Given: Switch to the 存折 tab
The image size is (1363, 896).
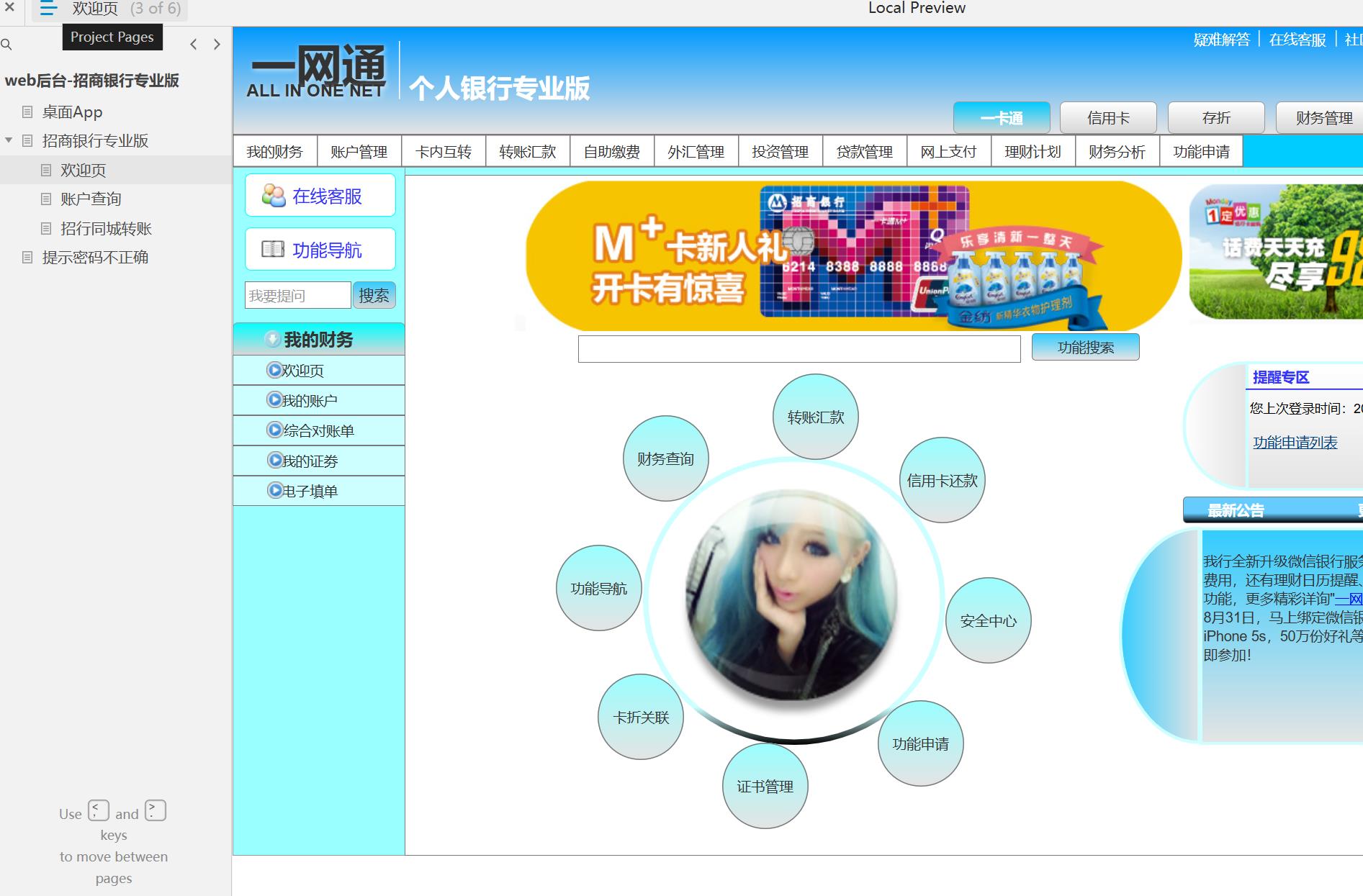Looking at the screenshot, I should click(1216, 117).
